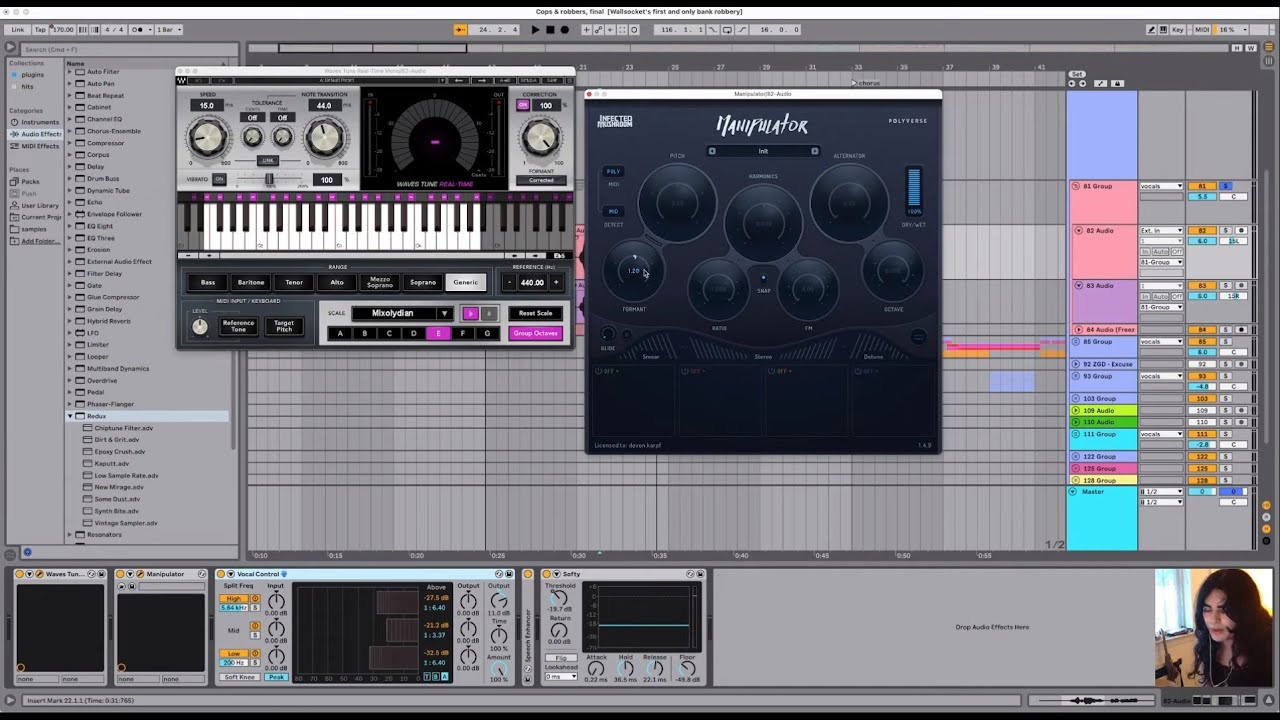1280x720 pixels.
Task: Arm the transport Record button
Action: 564,30
